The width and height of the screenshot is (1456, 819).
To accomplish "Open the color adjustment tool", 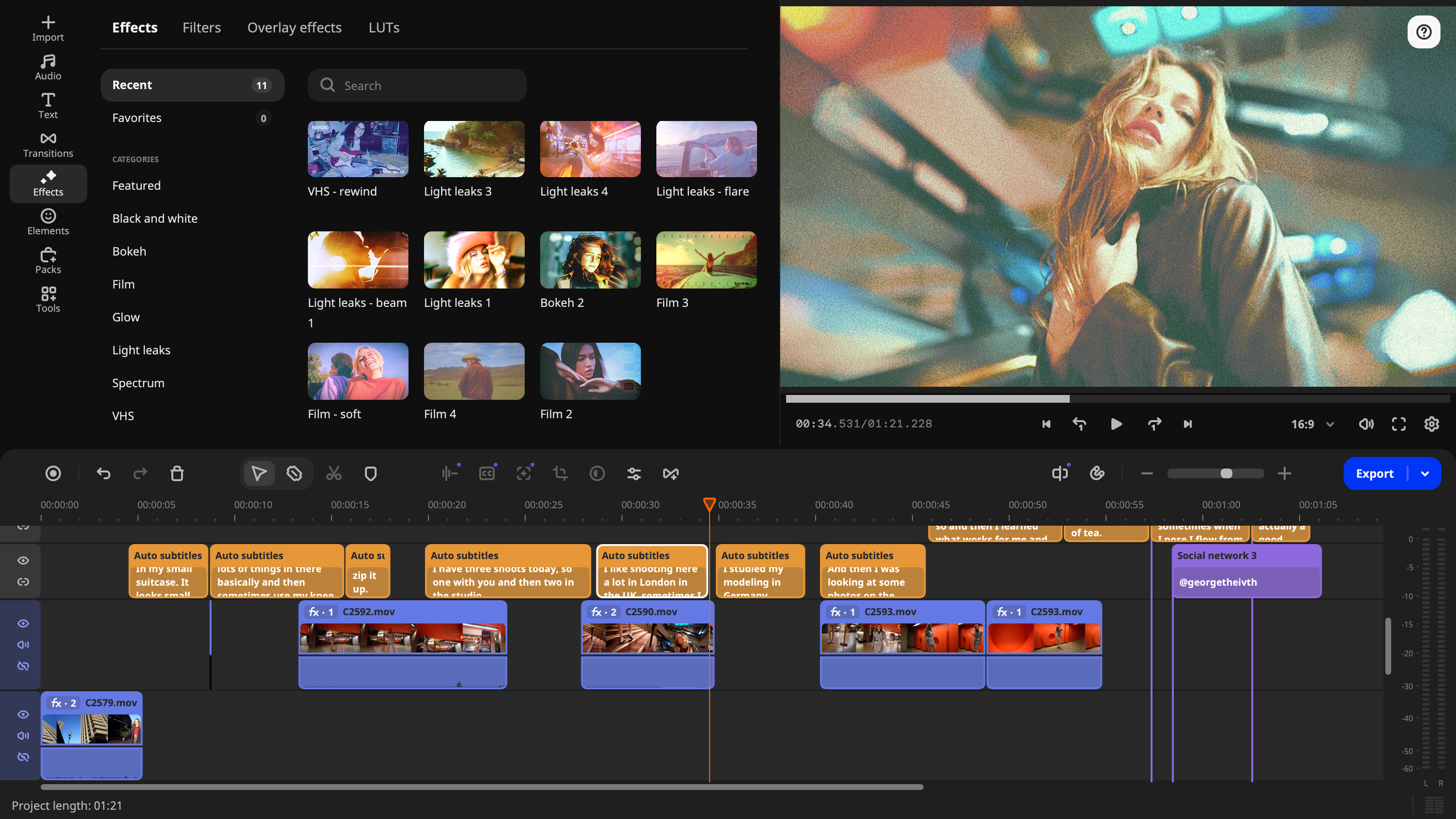I will (597, 473).
